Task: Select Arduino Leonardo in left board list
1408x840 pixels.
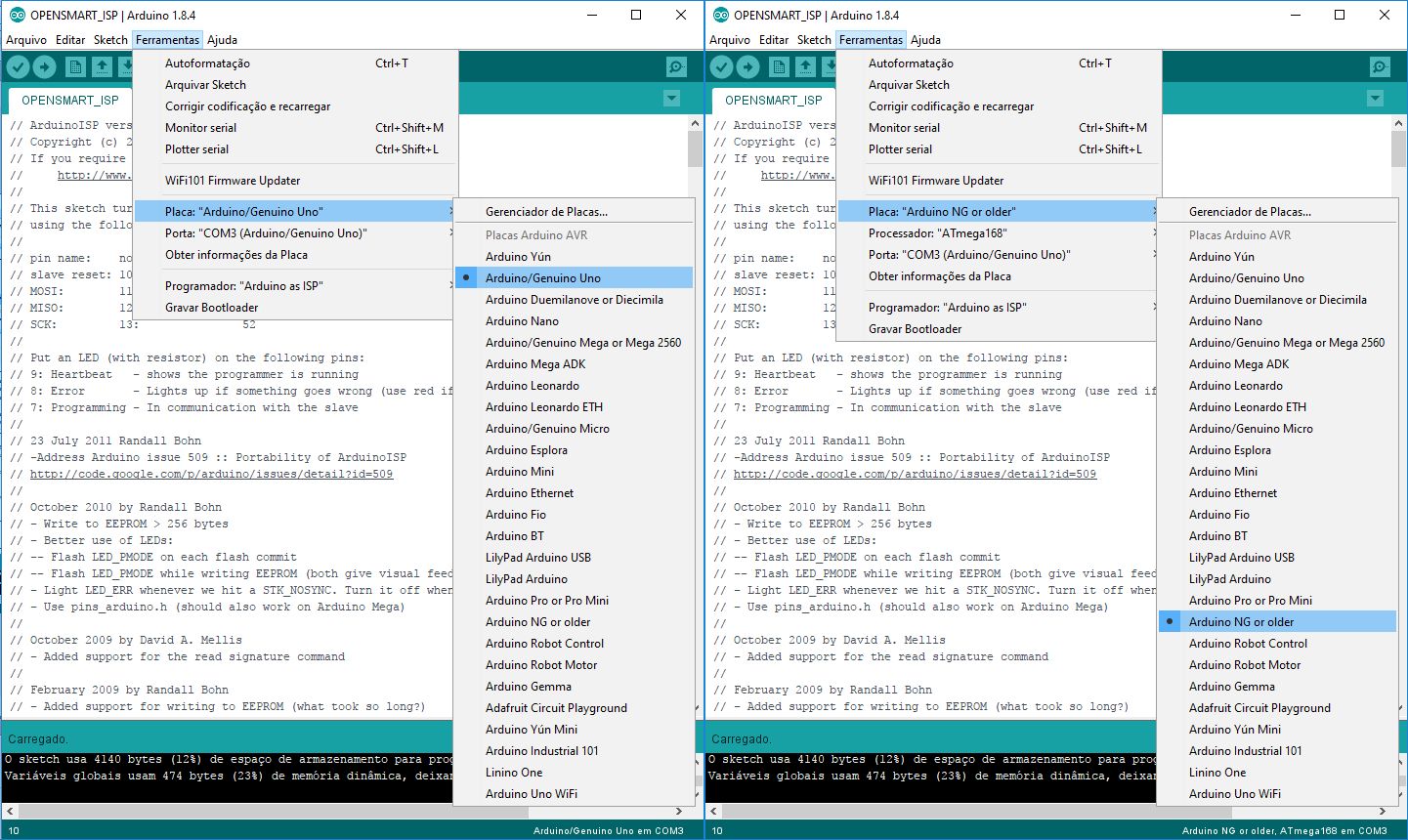Action: [x=574, y=385]
